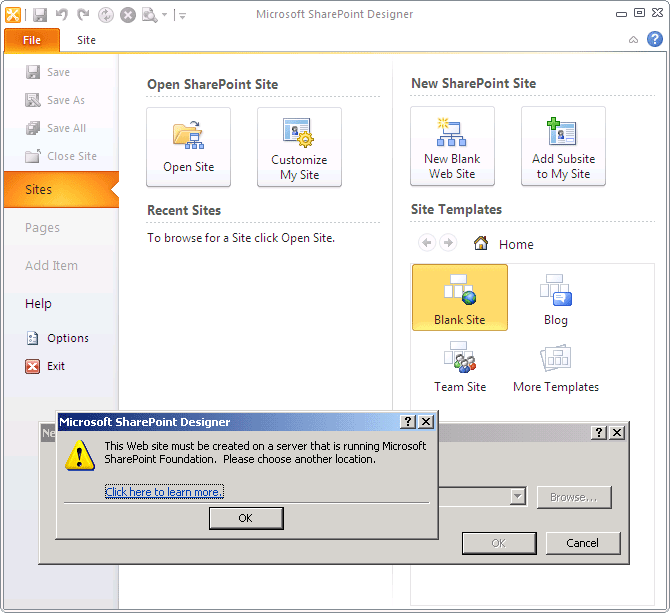Restore the SharePoint Designer window
Screen dimensions: 670x613
(x=639, y=13)
